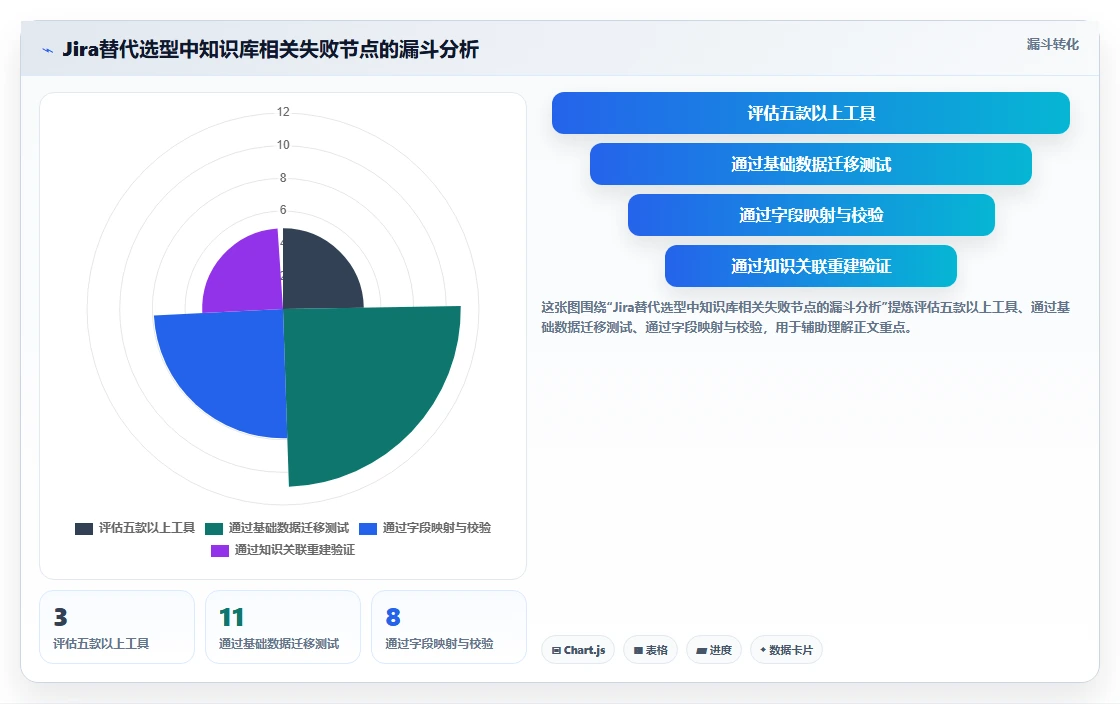Click legend text 通过基础数据迁移测试
This screenshot has width=1120, height=704.
289,528
